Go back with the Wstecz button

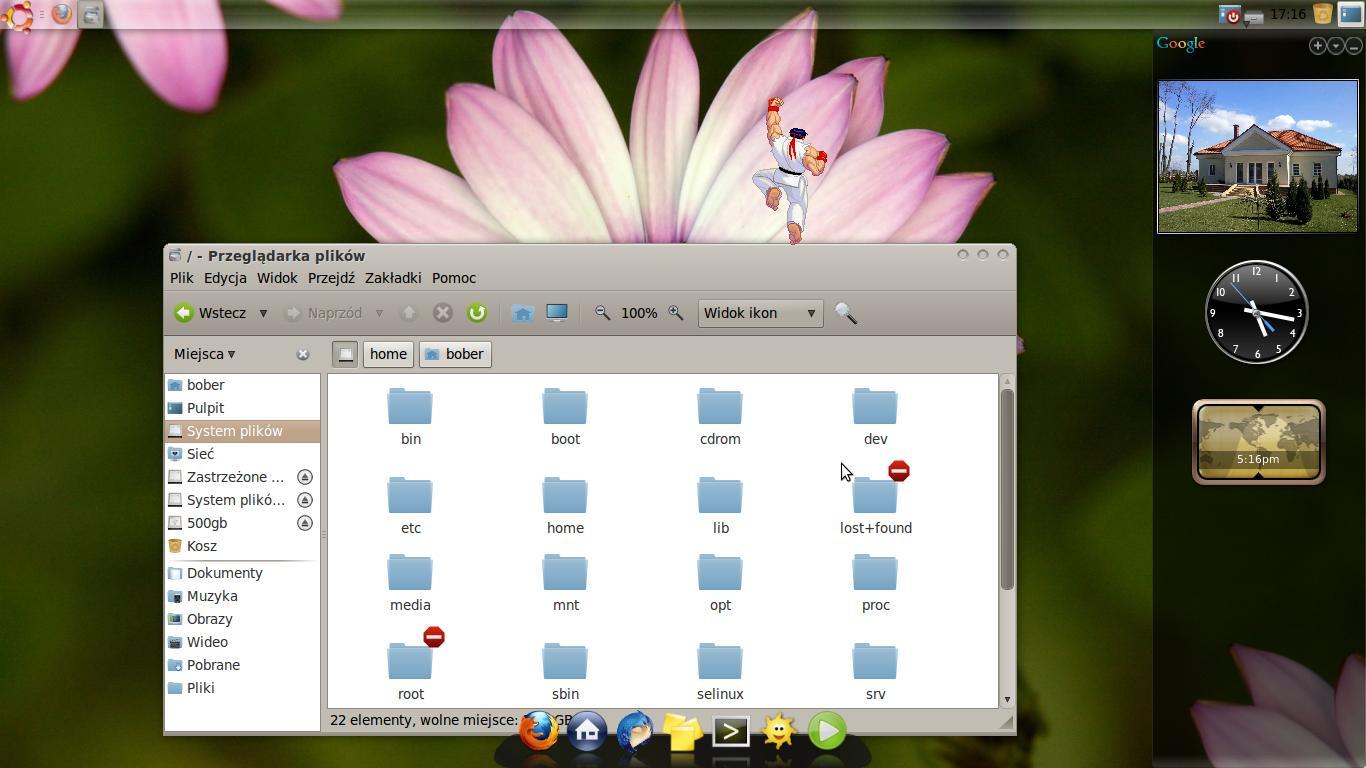[210, 313]
